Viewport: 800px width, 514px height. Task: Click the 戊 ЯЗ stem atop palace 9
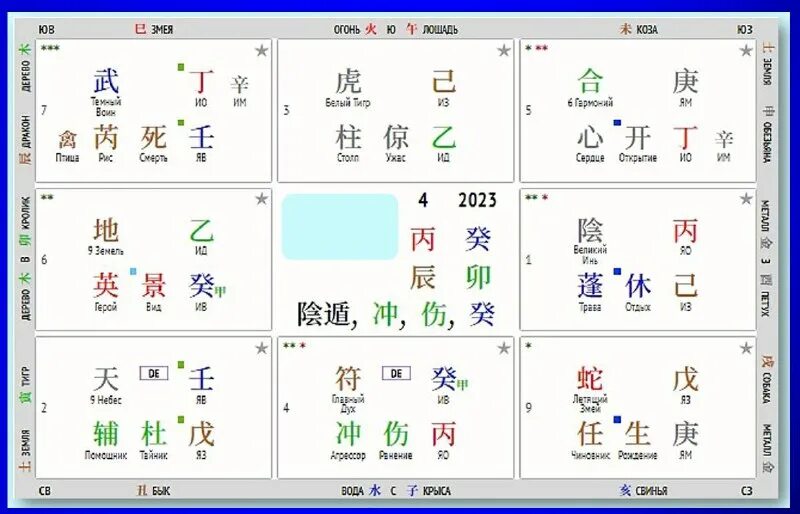point(685,379)
